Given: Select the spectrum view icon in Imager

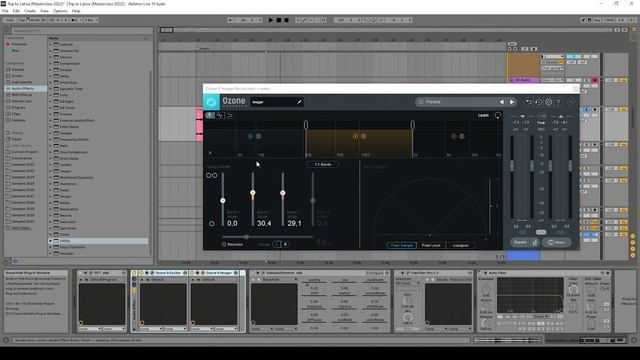Looking at the screenshot, I should pos(209,116).
